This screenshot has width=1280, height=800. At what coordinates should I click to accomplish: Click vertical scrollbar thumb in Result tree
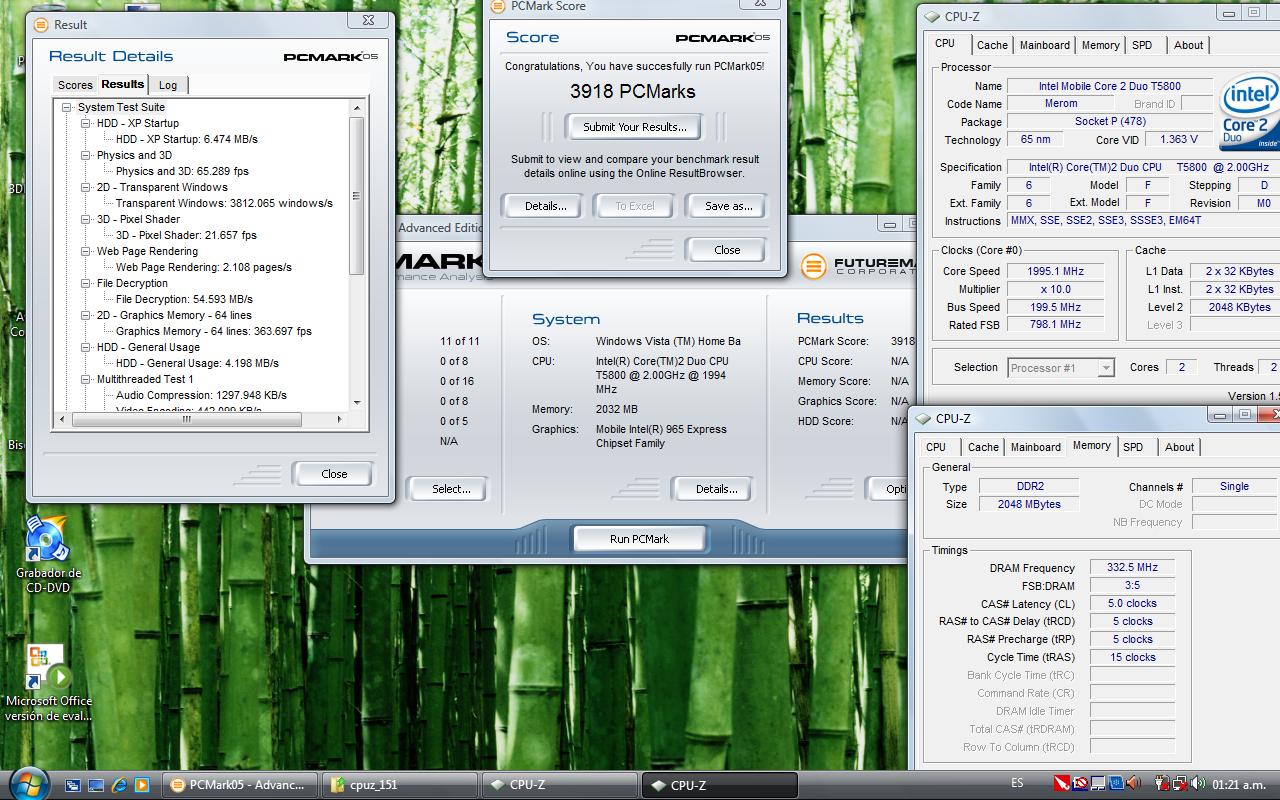(x=357, y=196)
